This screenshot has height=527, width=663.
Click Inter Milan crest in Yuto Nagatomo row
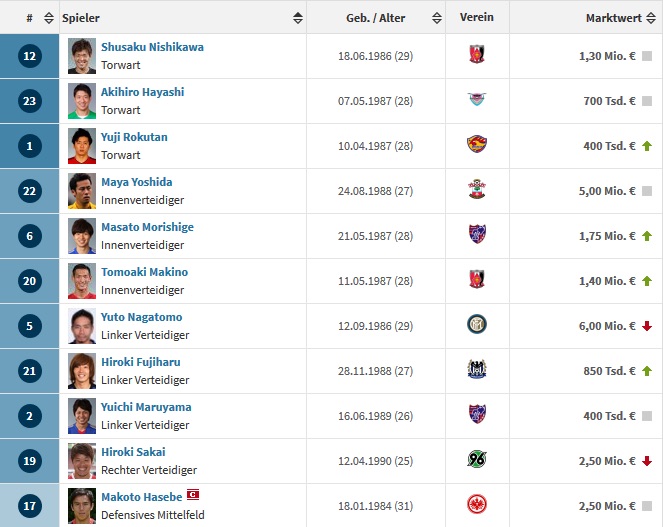(x=476, y=326)
